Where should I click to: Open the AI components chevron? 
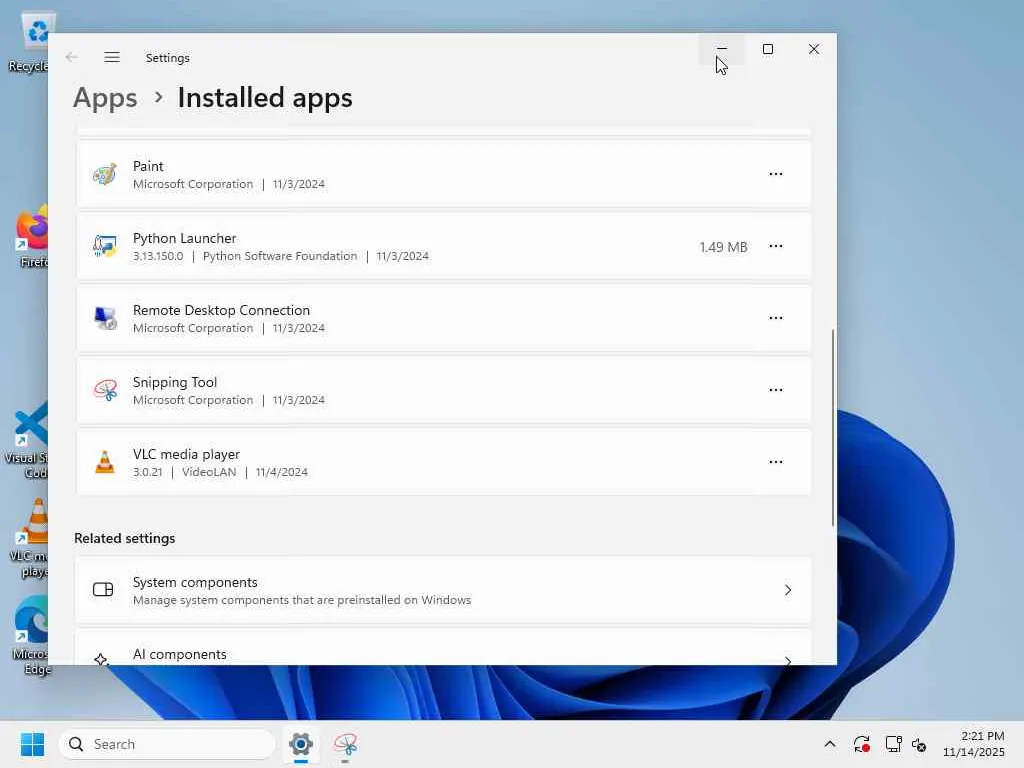pos(788,660)
